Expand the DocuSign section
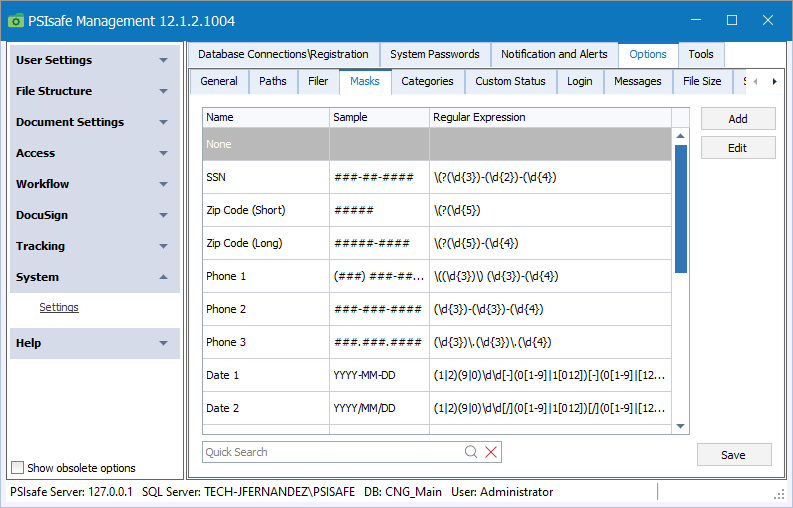This screenshot has width=793, height=508. (95, 215)
